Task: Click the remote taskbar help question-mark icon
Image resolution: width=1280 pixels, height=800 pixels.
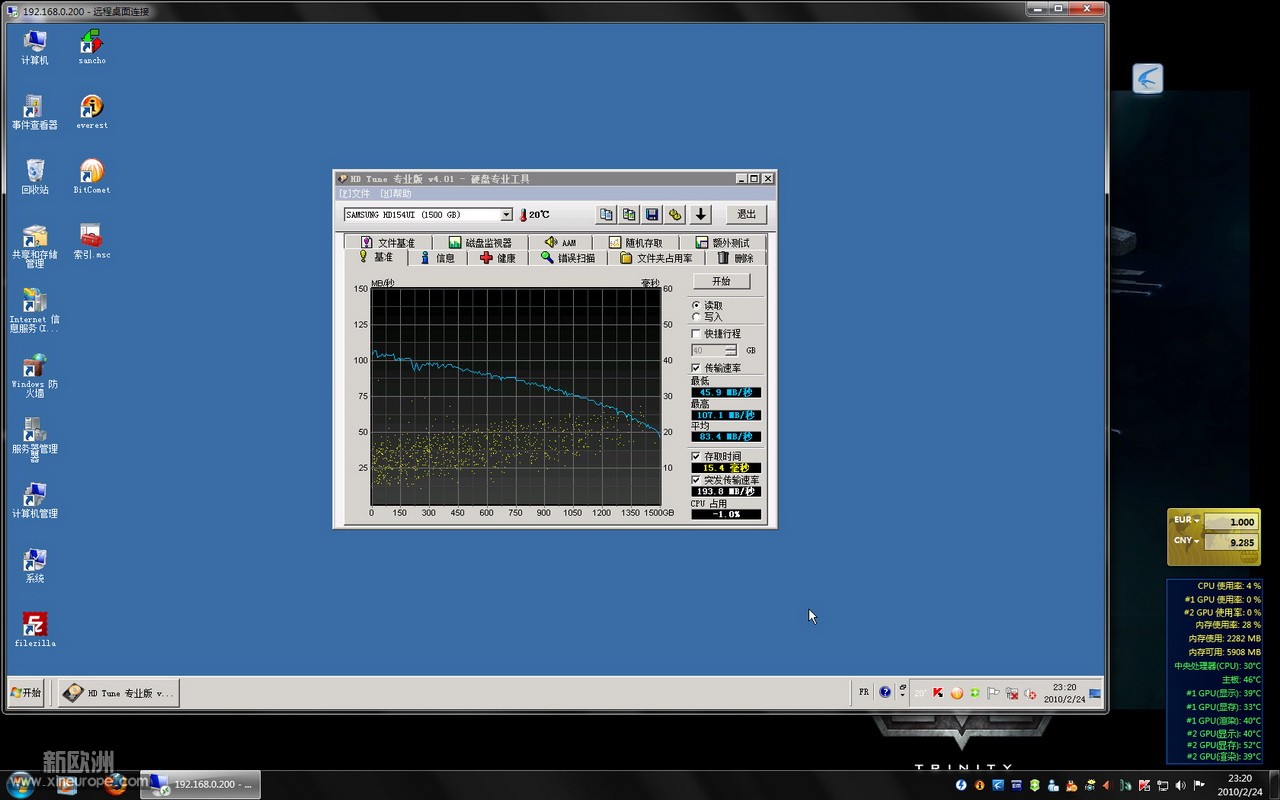Action: tap(885, 692)
